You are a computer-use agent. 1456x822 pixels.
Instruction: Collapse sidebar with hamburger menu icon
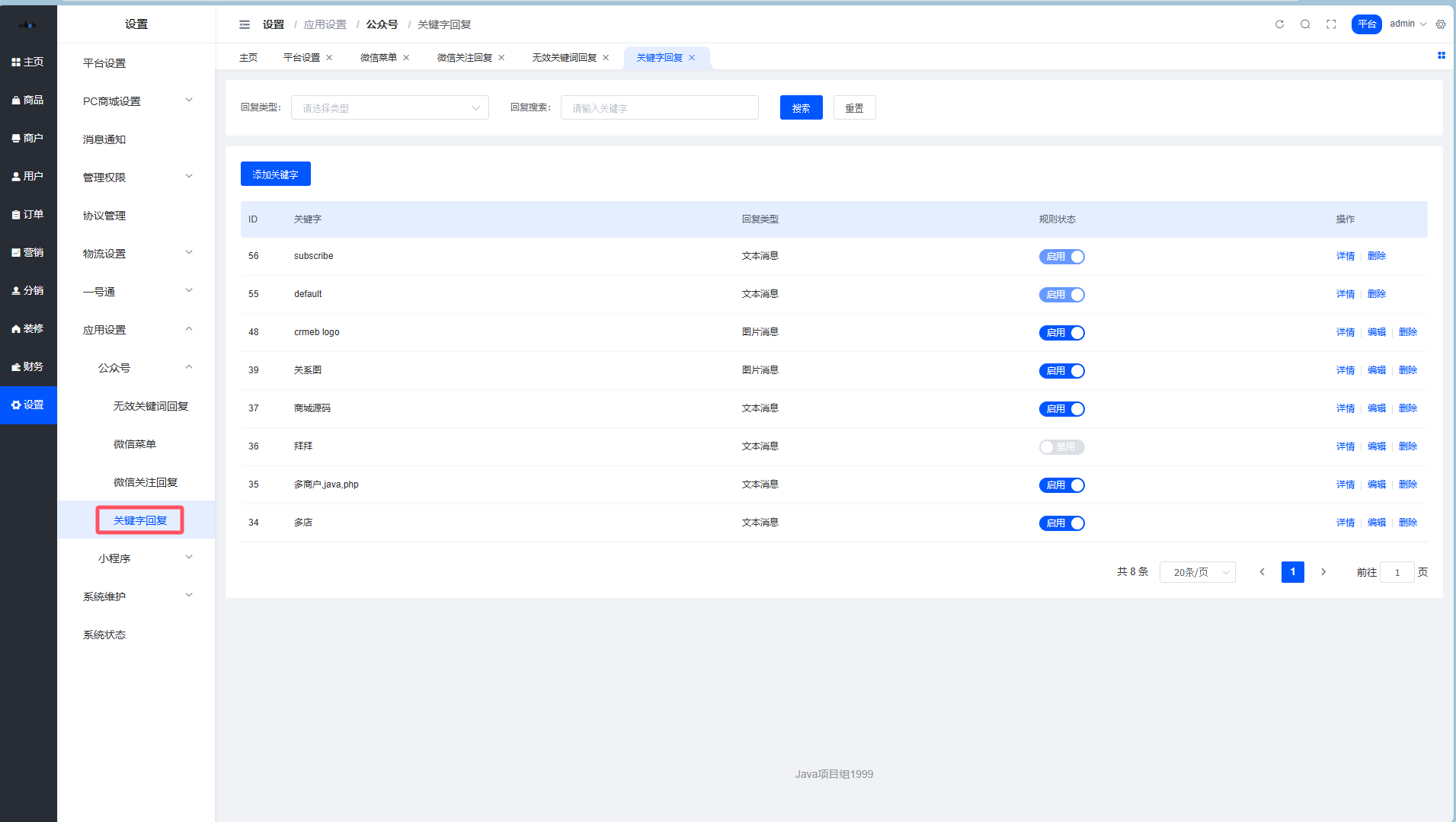point(245,24)
